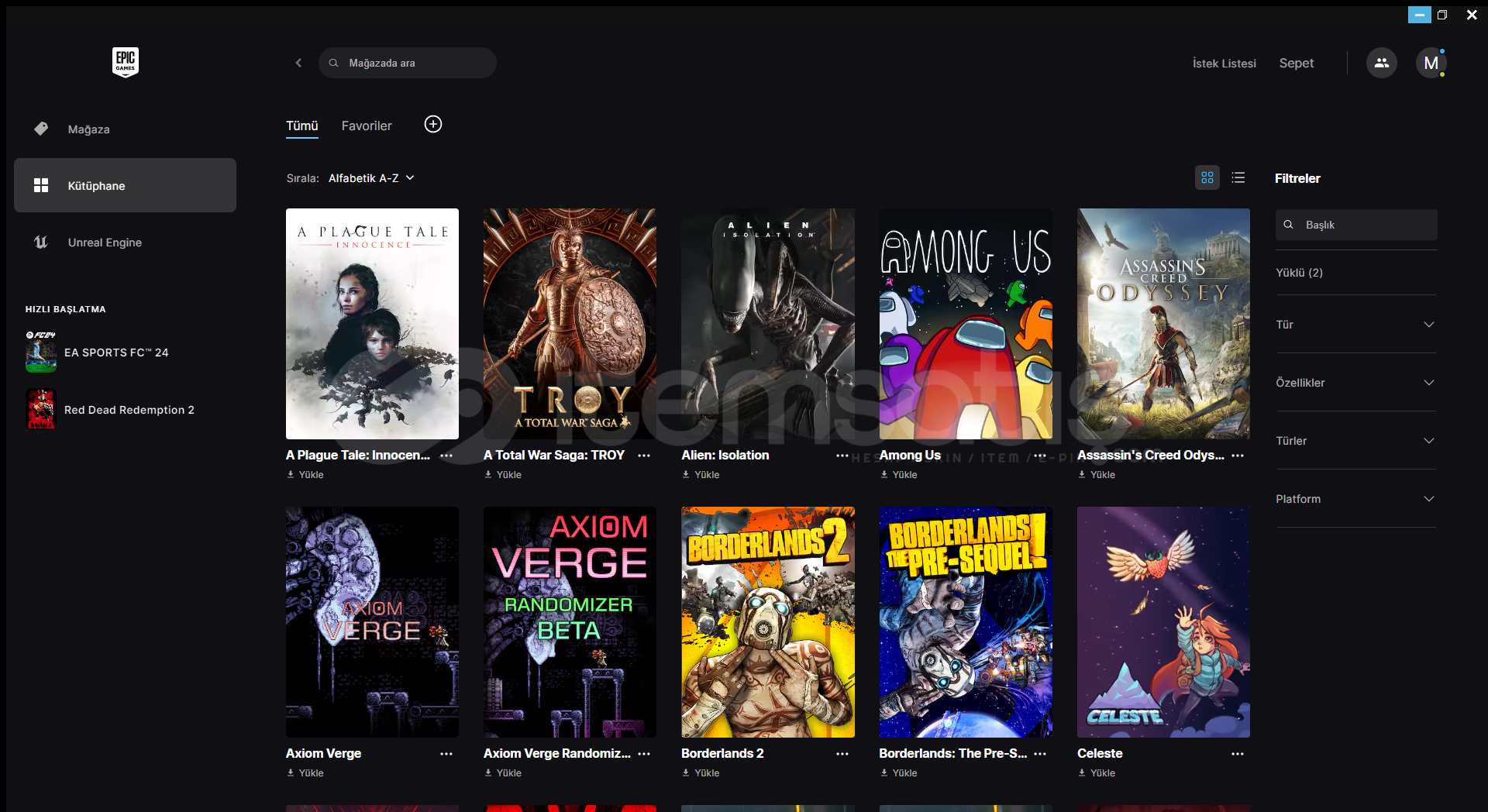This screenshot has width=1488, height=812.
Task: Click the Mağazada ara search field
Action: point(408,63)
